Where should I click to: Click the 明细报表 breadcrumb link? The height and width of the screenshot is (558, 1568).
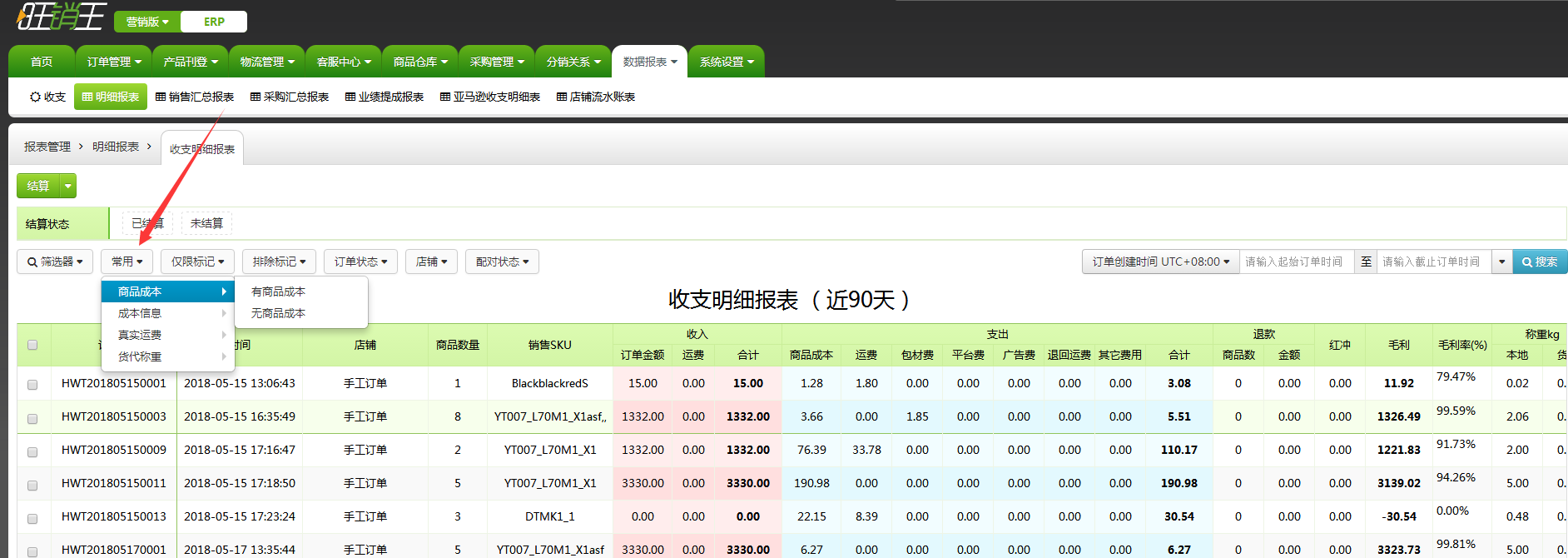click(x=116, y=147)
